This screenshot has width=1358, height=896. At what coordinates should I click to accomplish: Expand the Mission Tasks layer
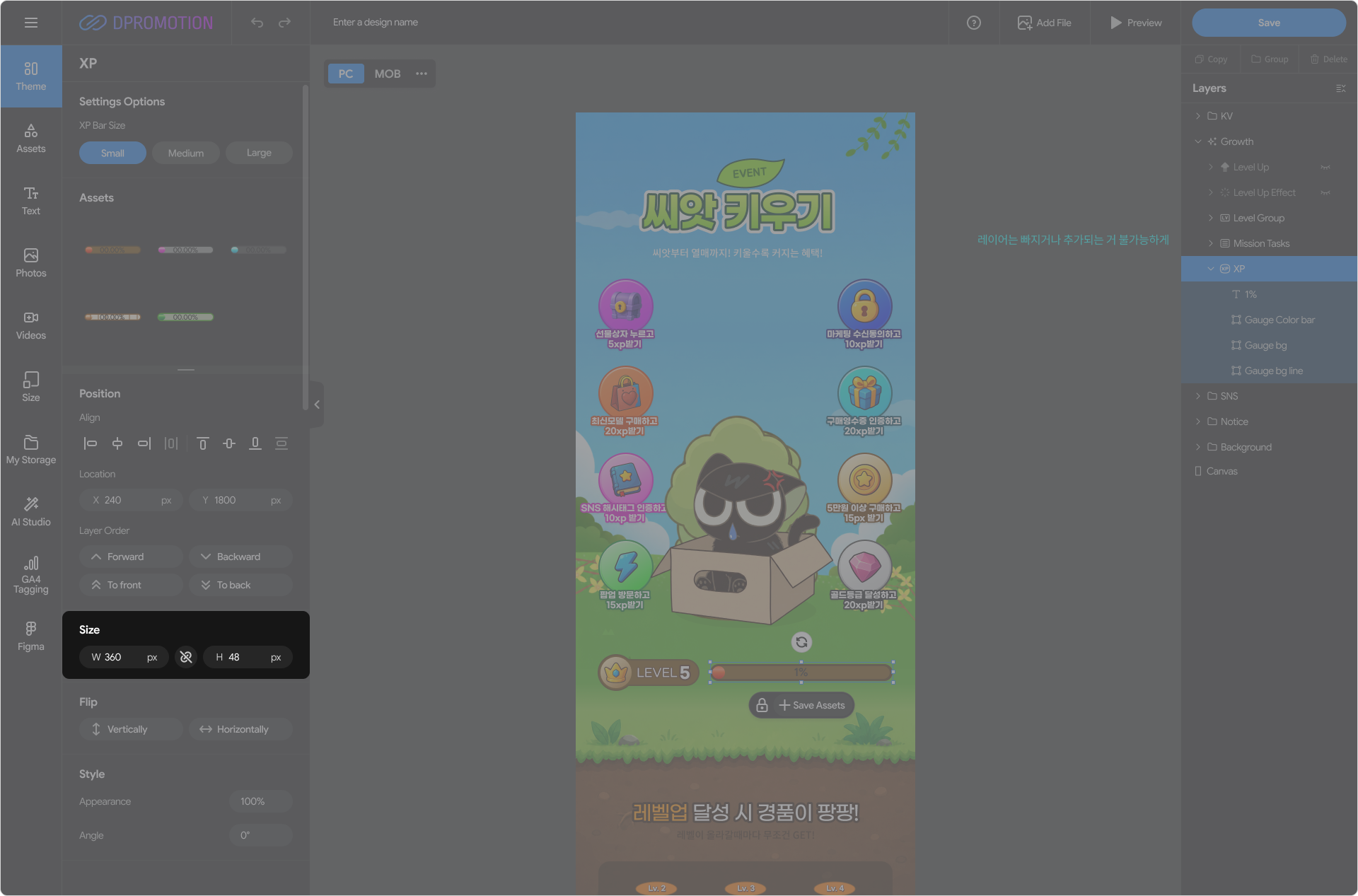pyautogui.click(x=1211, y=243)
